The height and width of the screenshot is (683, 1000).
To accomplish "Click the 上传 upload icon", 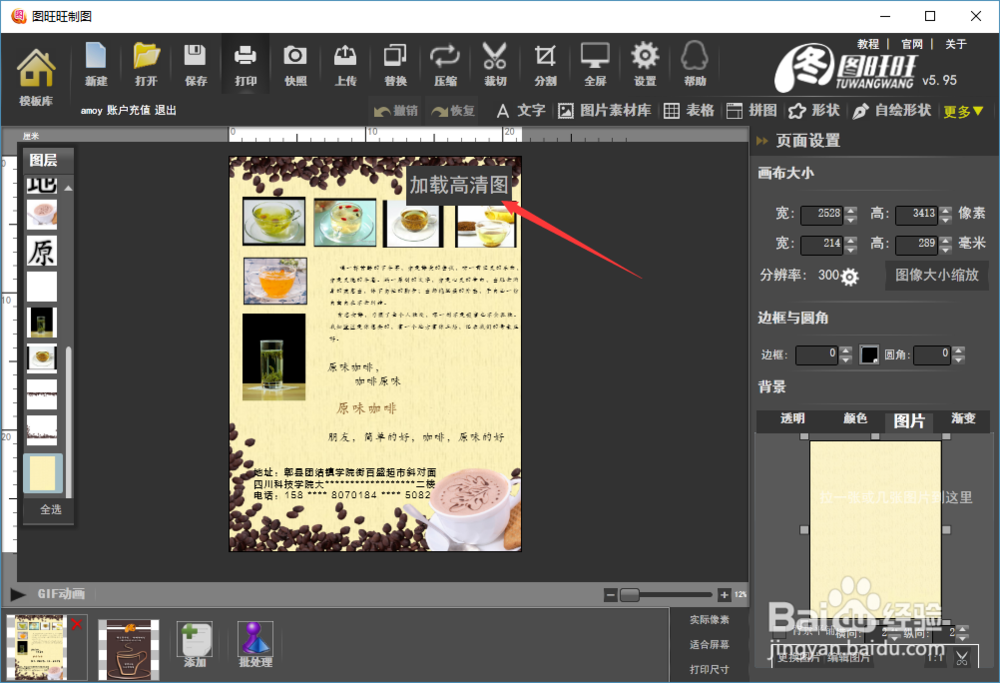I will (x=345, y=64).
